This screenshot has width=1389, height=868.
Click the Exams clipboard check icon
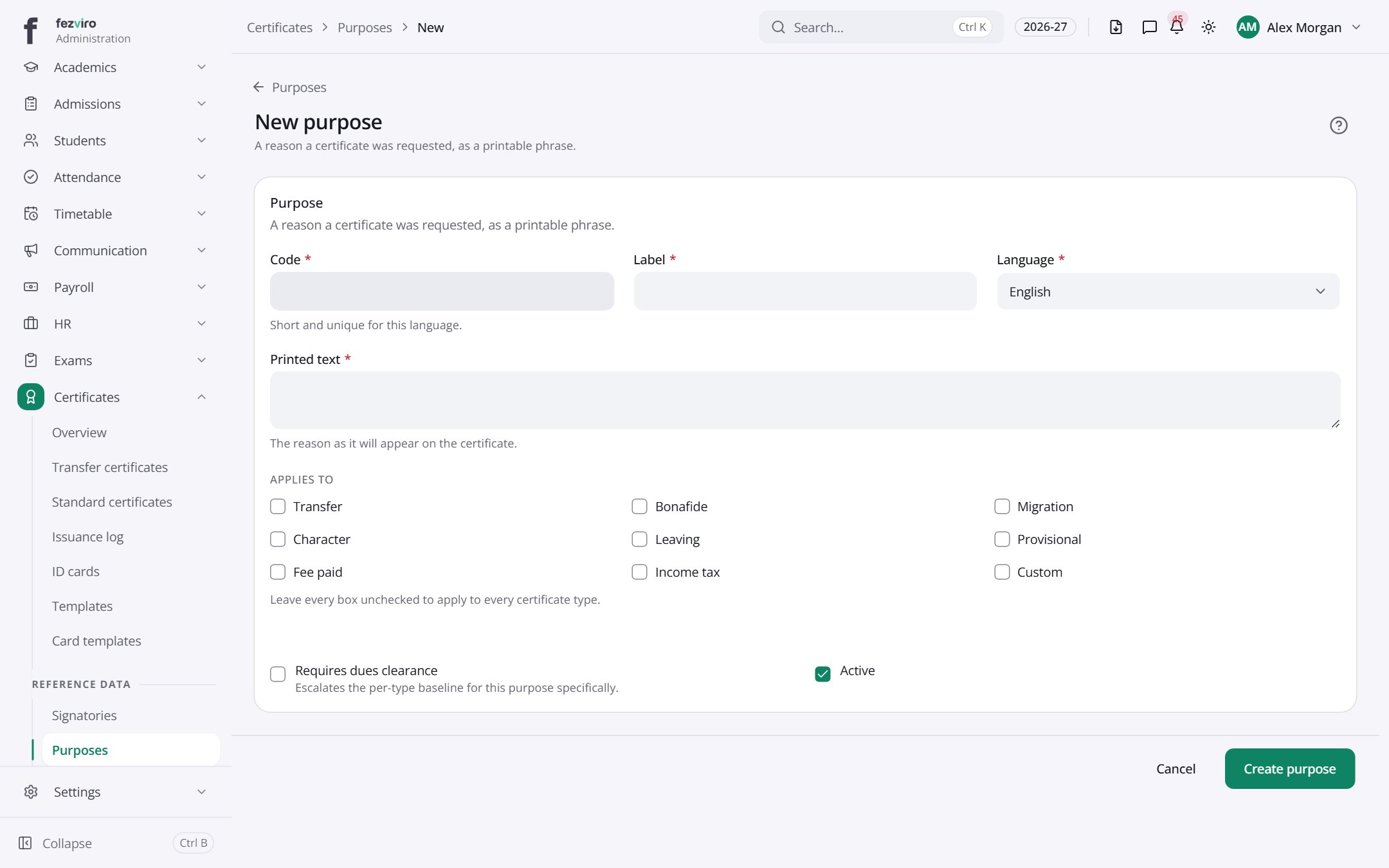[x=31, y=361]
